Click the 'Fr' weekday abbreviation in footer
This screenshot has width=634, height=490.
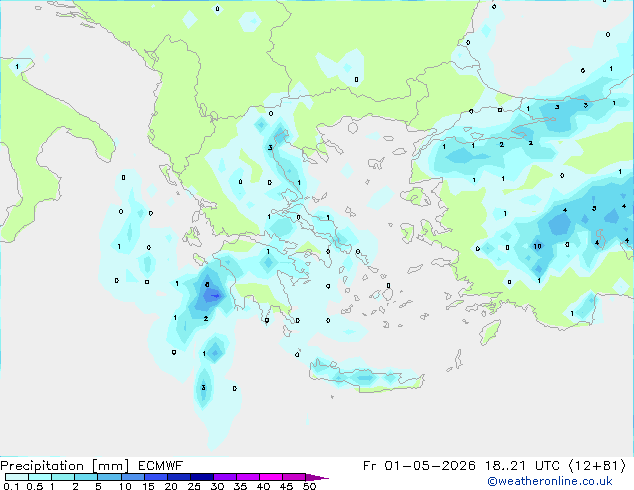[x=369, y=466]
